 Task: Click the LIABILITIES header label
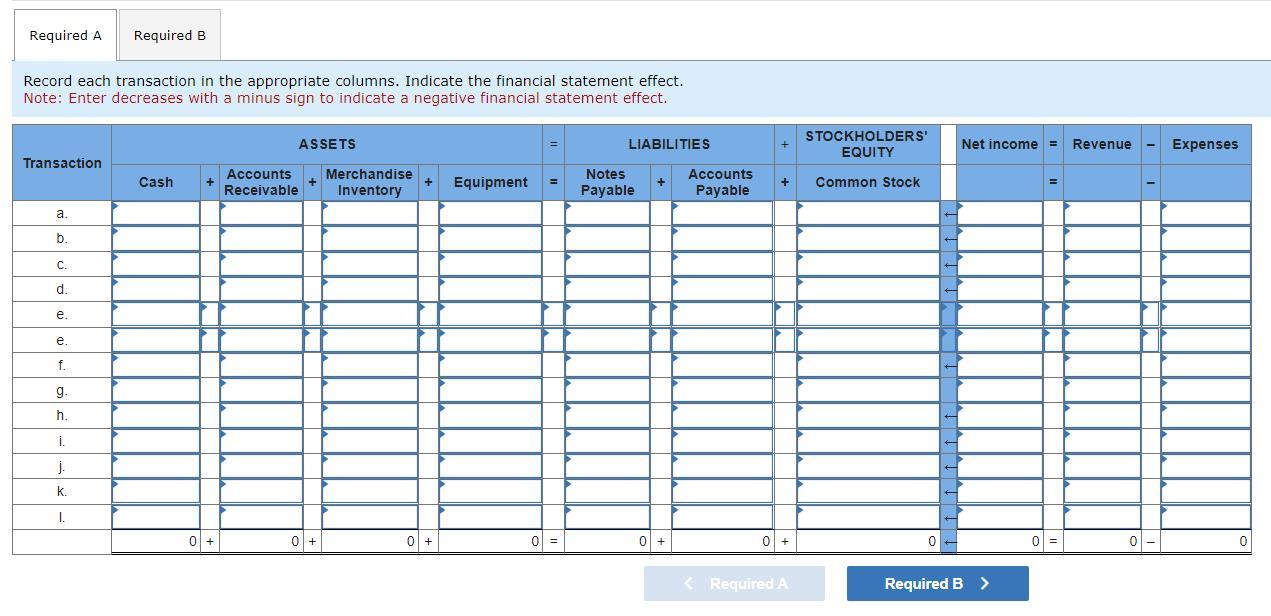coord(669,144)
